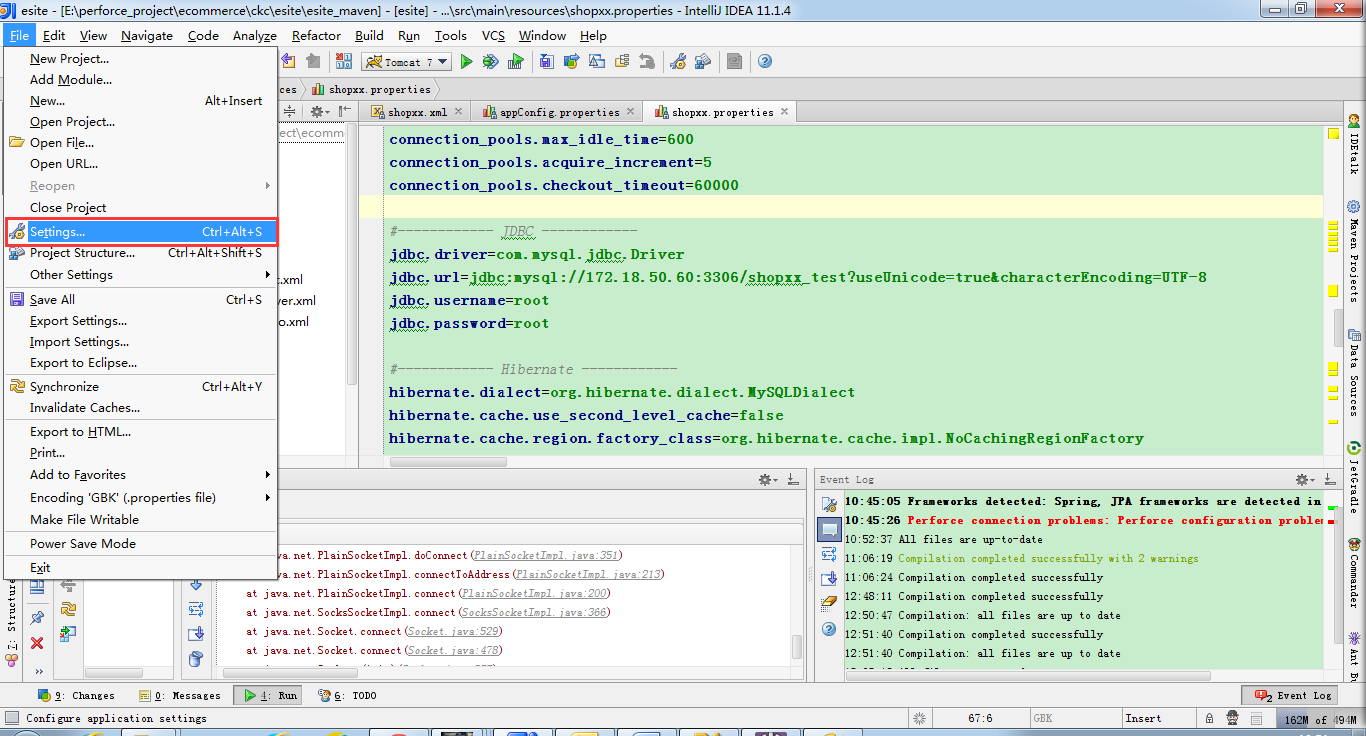1366x736 pixels.
Task: Toggle balloon notifications in the Event Log
Action: (829, 530)
